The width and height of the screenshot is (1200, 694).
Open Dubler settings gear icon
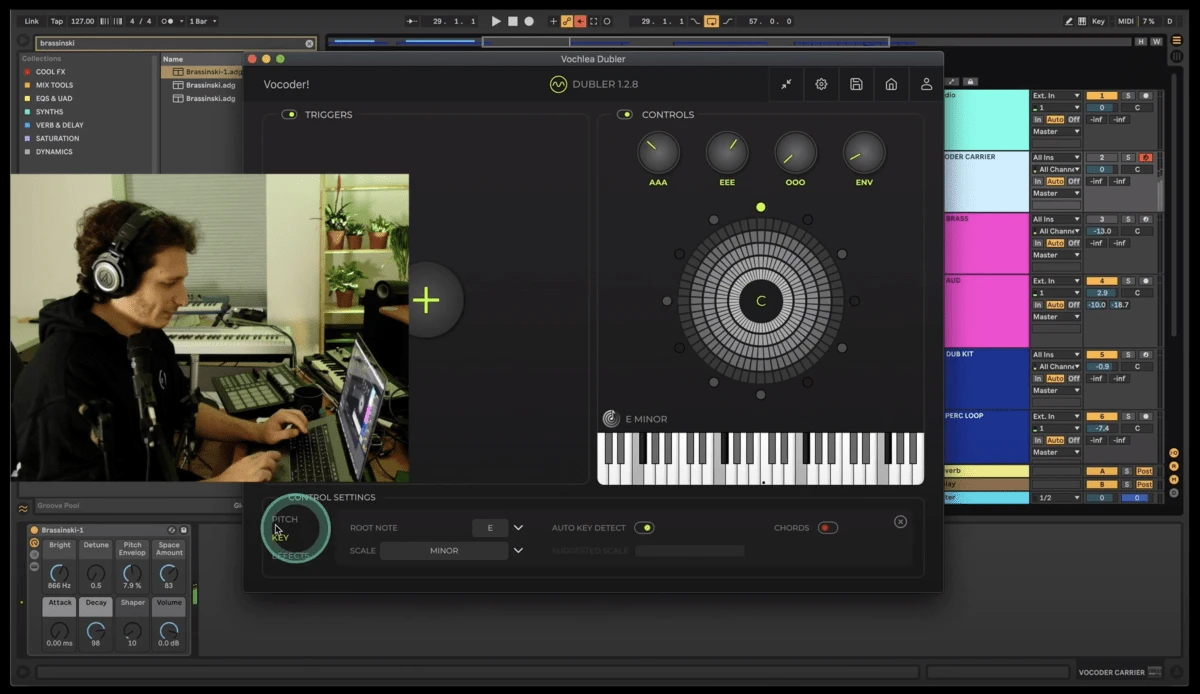(821, 85)
